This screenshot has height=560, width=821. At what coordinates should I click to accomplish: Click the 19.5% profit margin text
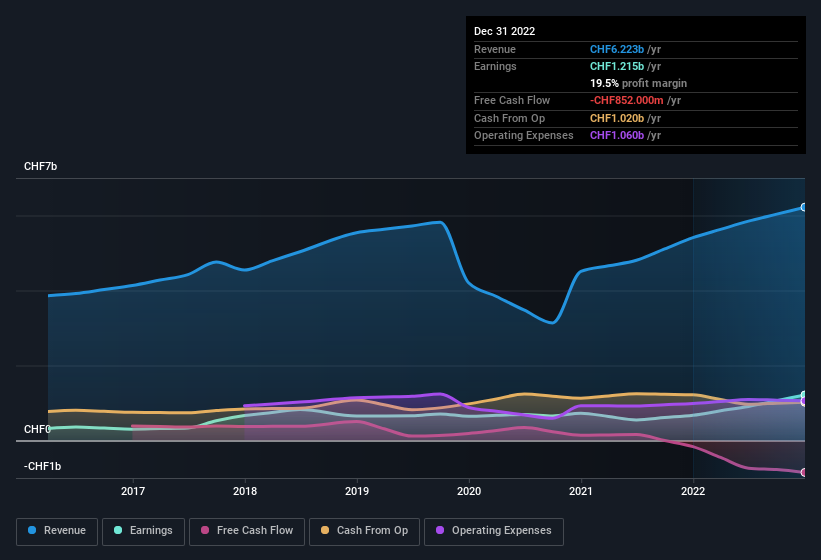click(x=638, y=83)
